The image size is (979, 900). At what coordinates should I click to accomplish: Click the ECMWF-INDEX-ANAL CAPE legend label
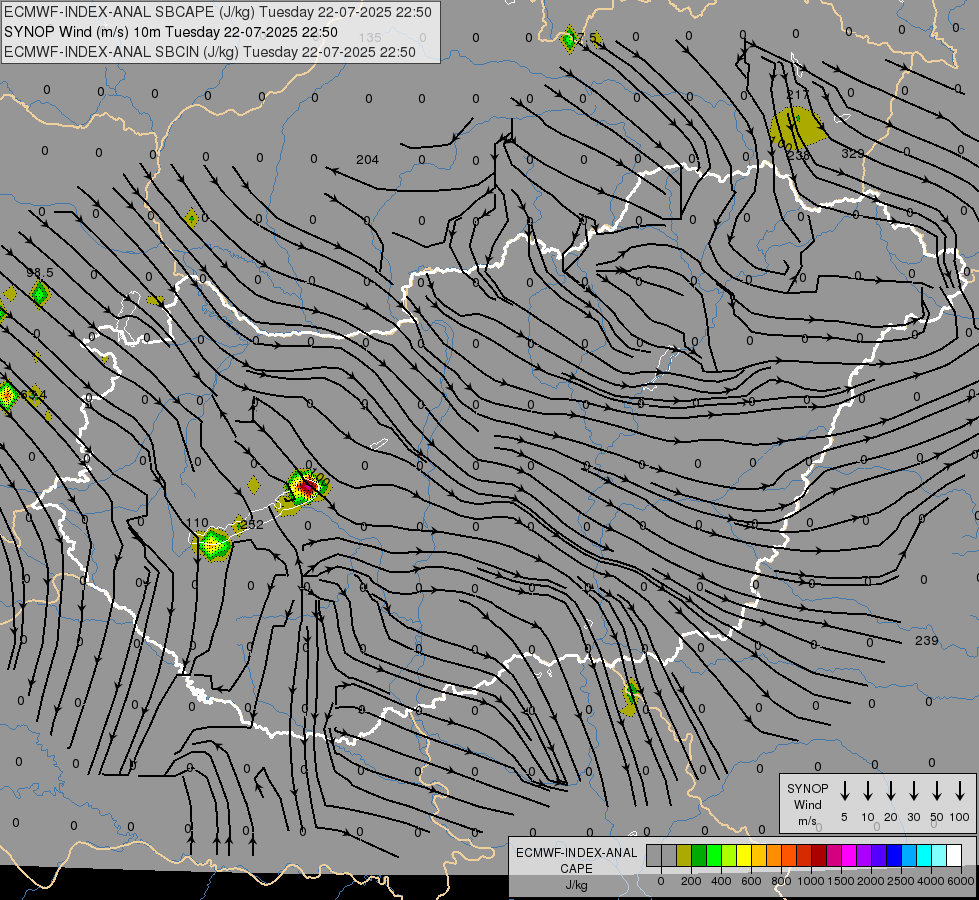coord(576,860)
